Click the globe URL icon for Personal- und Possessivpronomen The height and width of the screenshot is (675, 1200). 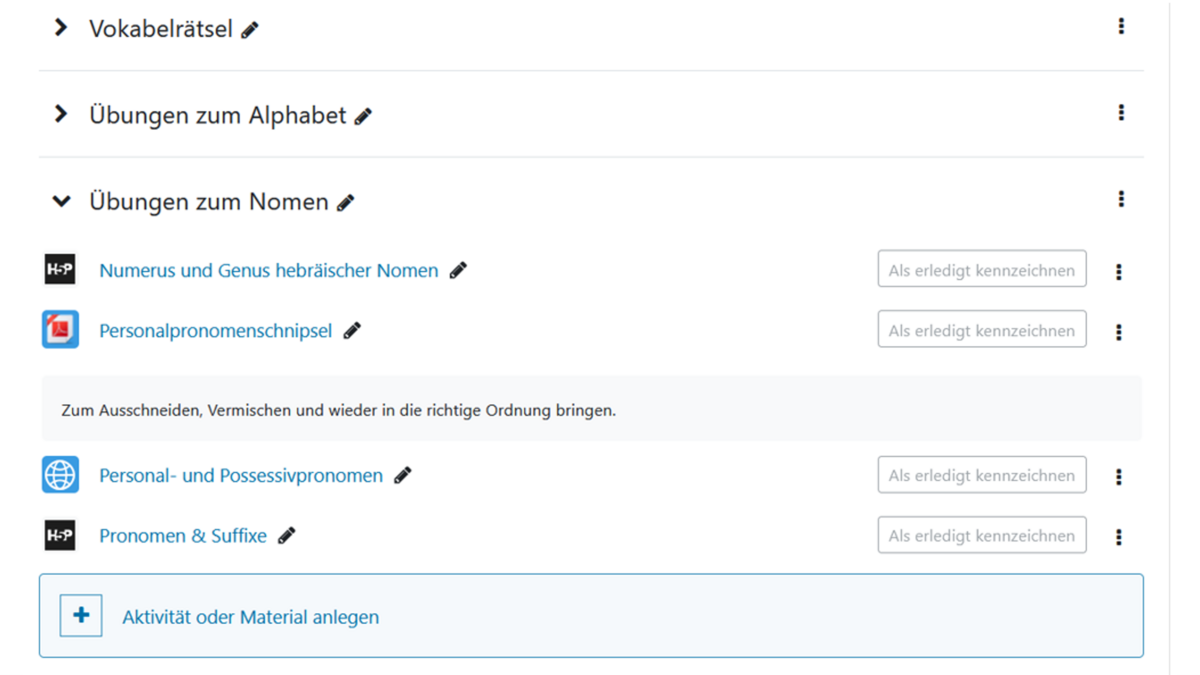point(60,475)
